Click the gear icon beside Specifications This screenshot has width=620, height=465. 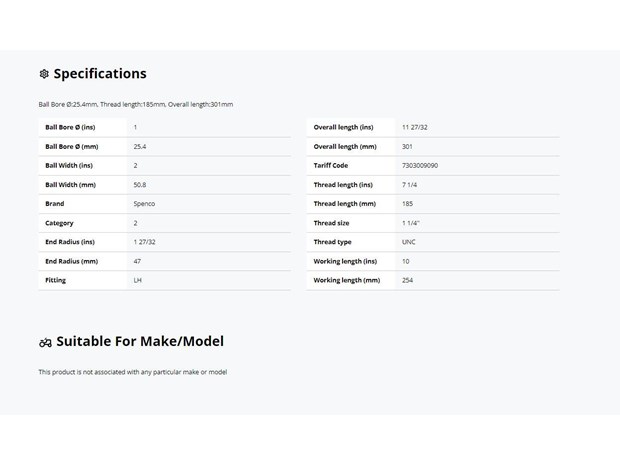pos(44,74)
